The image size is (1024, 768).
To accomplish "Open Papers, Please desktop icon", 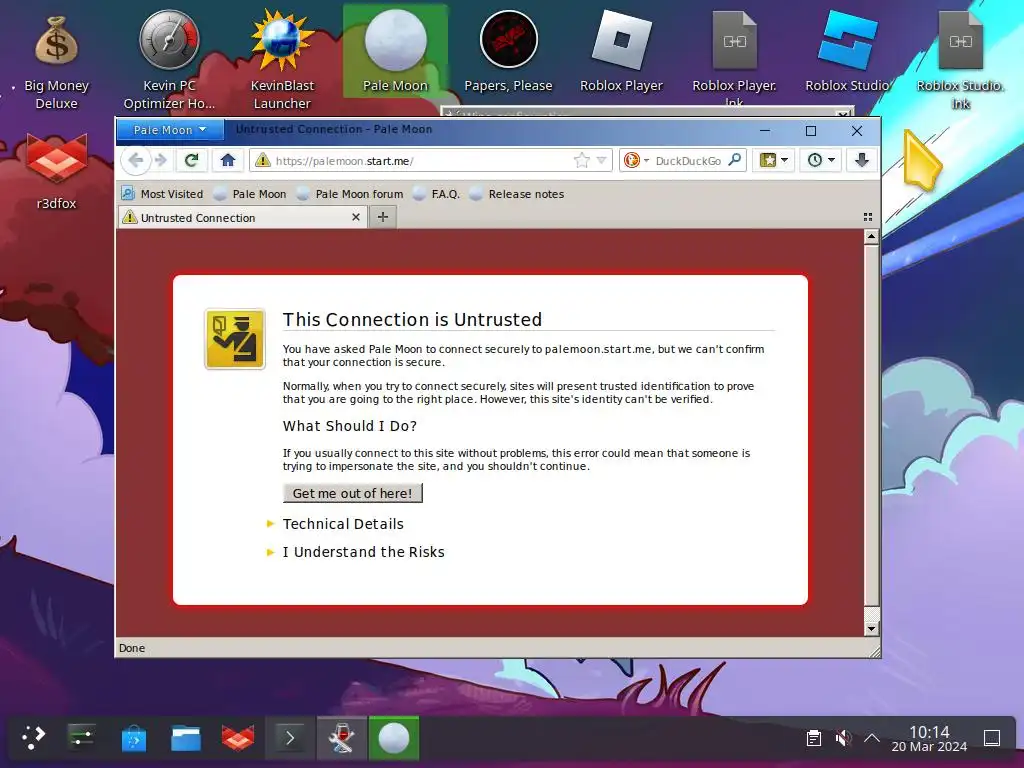I will (508, 52).
